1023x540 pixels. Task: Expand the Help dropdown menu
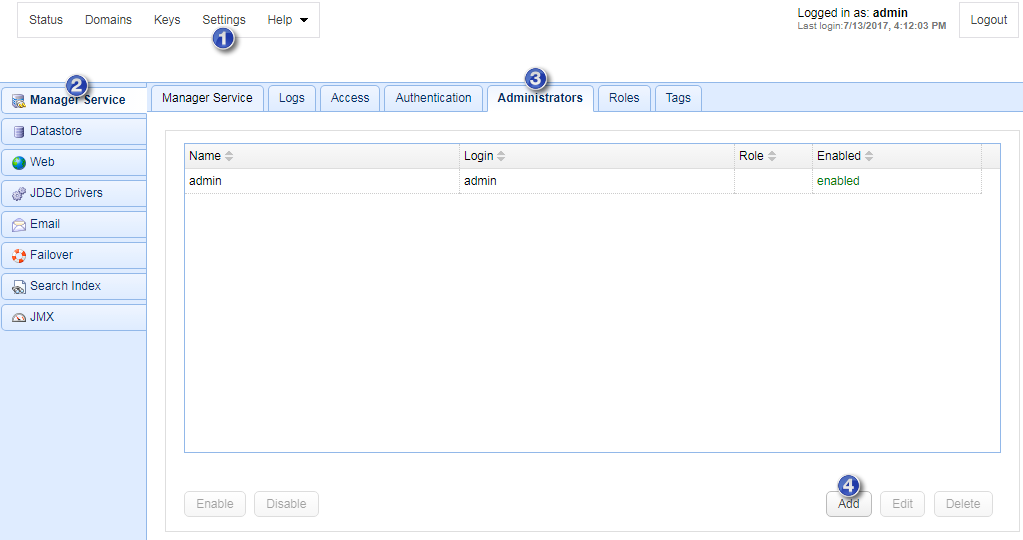(287, 20)
